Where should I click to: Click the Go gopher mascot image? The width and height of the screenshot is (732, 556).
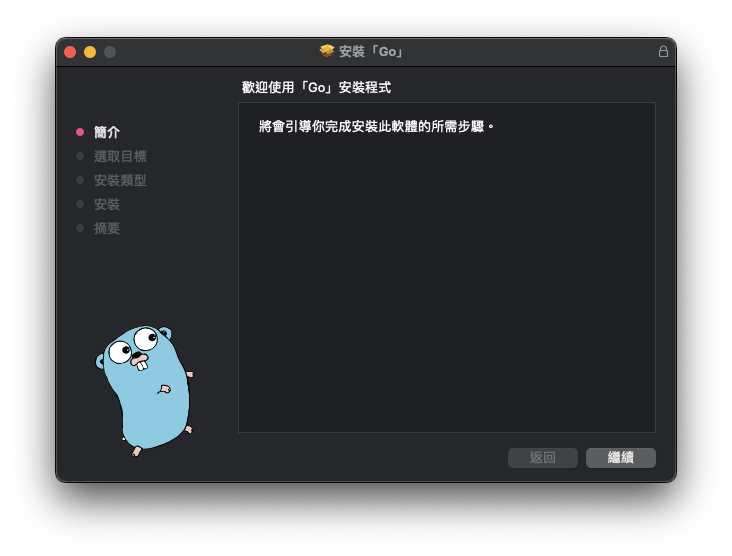tap(145, 390)
